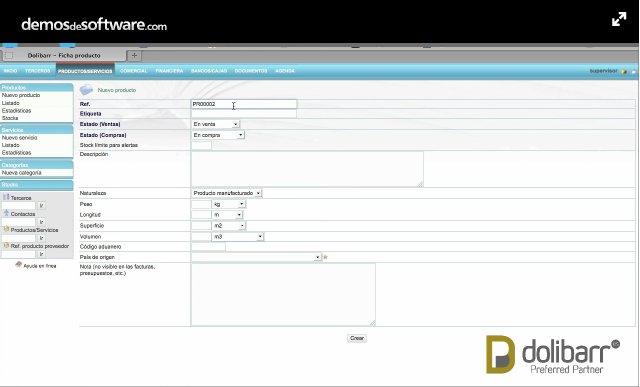
Task: Open the Longitud unit m dropdown
Action: tap(227, 215)
